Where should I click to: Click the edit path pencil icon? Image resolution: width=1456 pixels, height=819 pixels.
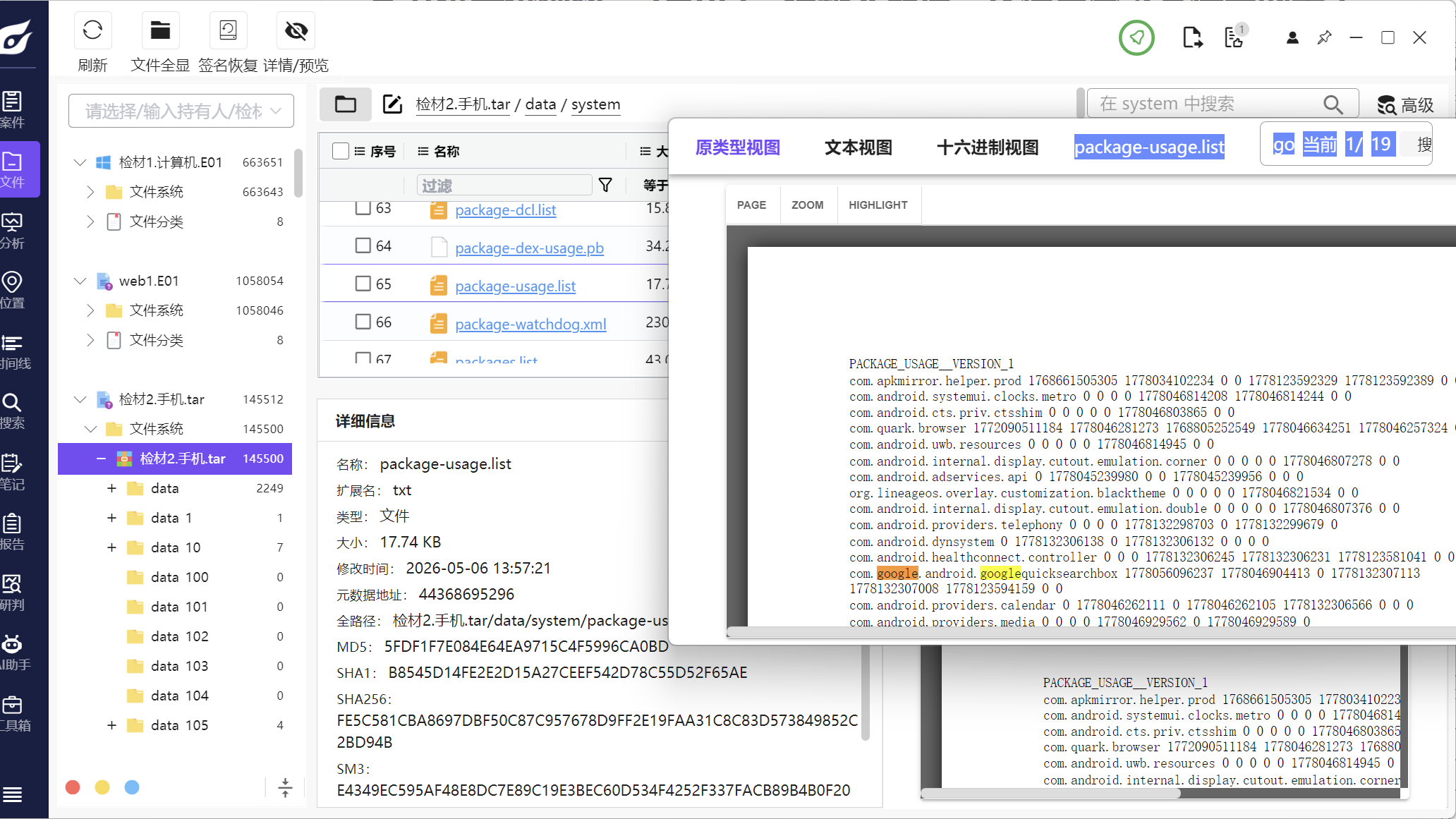coord(392,104)
